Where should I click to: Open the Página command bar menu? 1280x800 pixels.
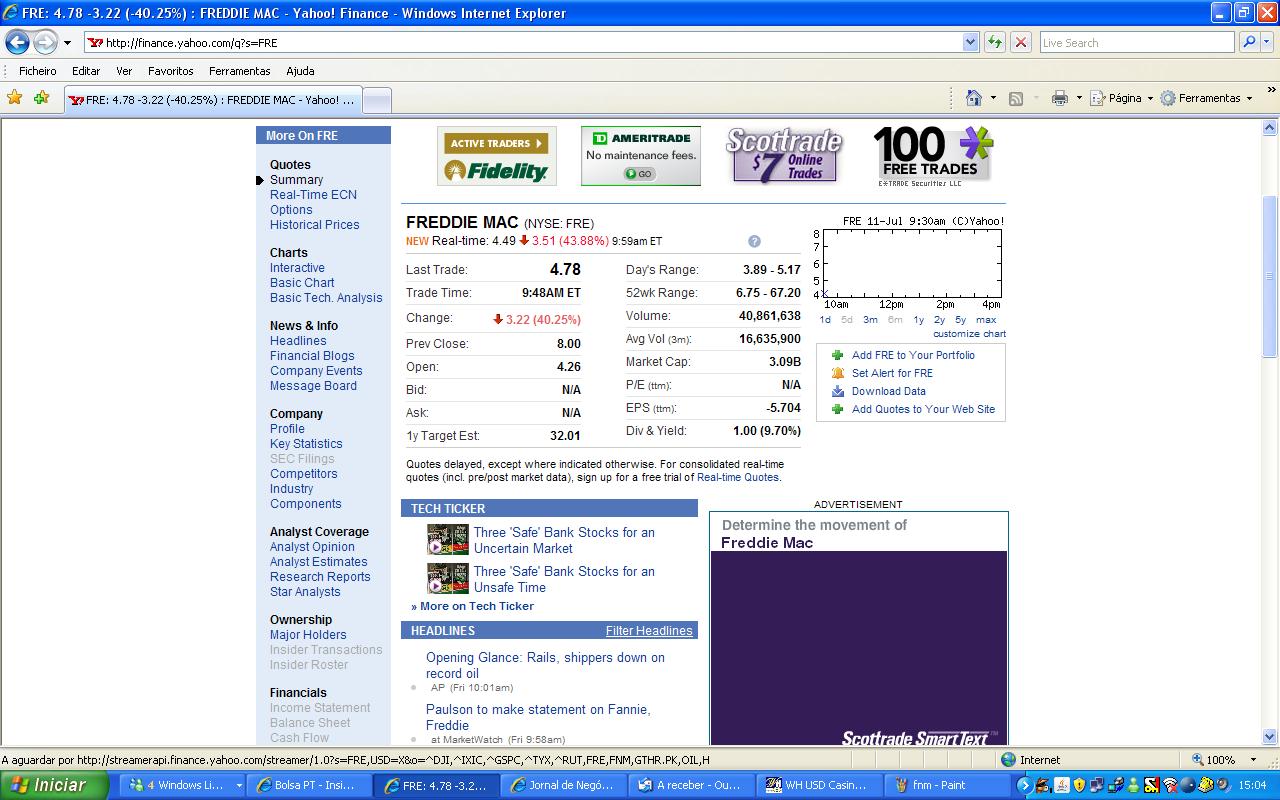(x=1121, y=98)
